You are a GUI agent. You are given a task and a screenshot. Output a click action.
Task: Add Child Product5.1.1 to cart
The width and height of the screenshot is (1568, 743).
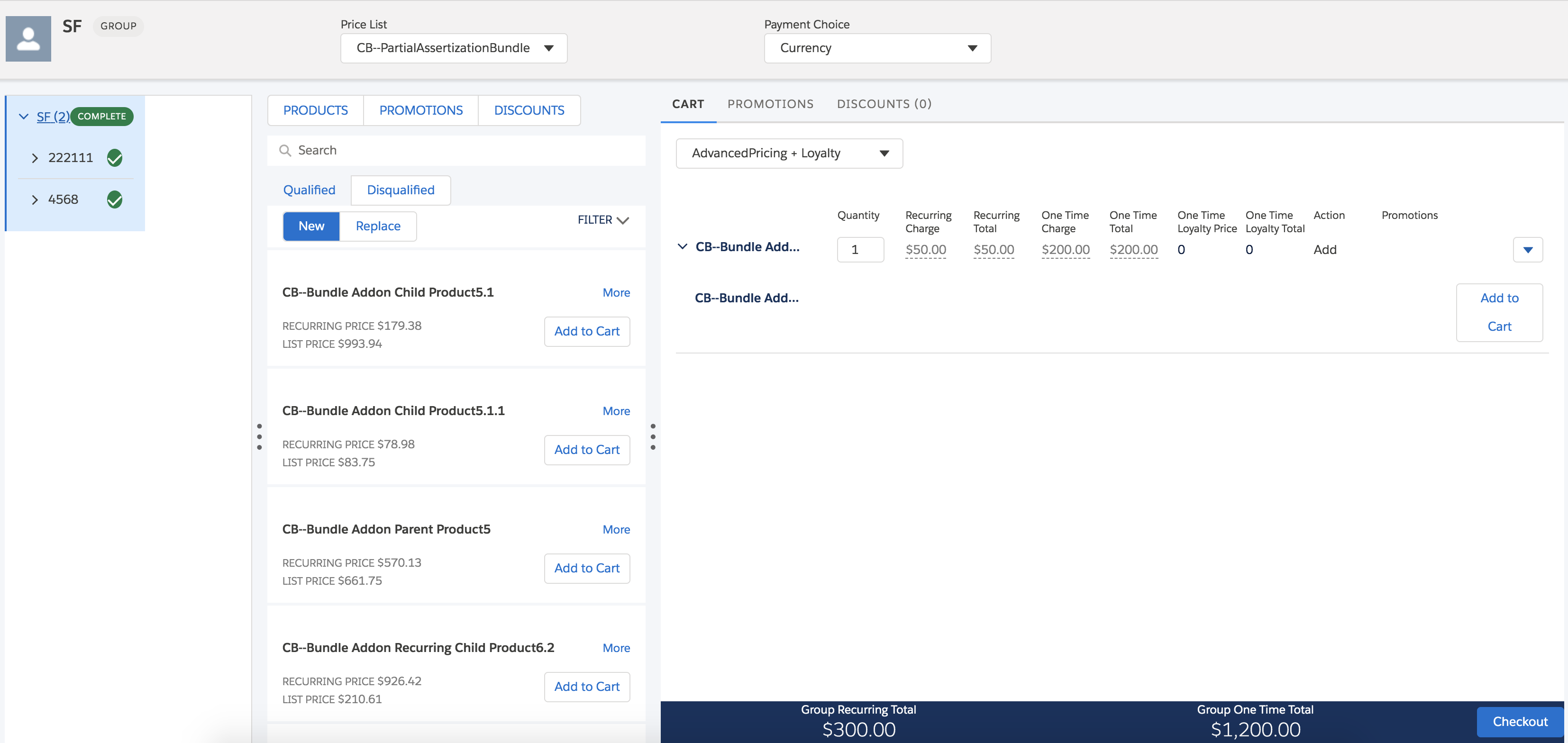point(587,450)
